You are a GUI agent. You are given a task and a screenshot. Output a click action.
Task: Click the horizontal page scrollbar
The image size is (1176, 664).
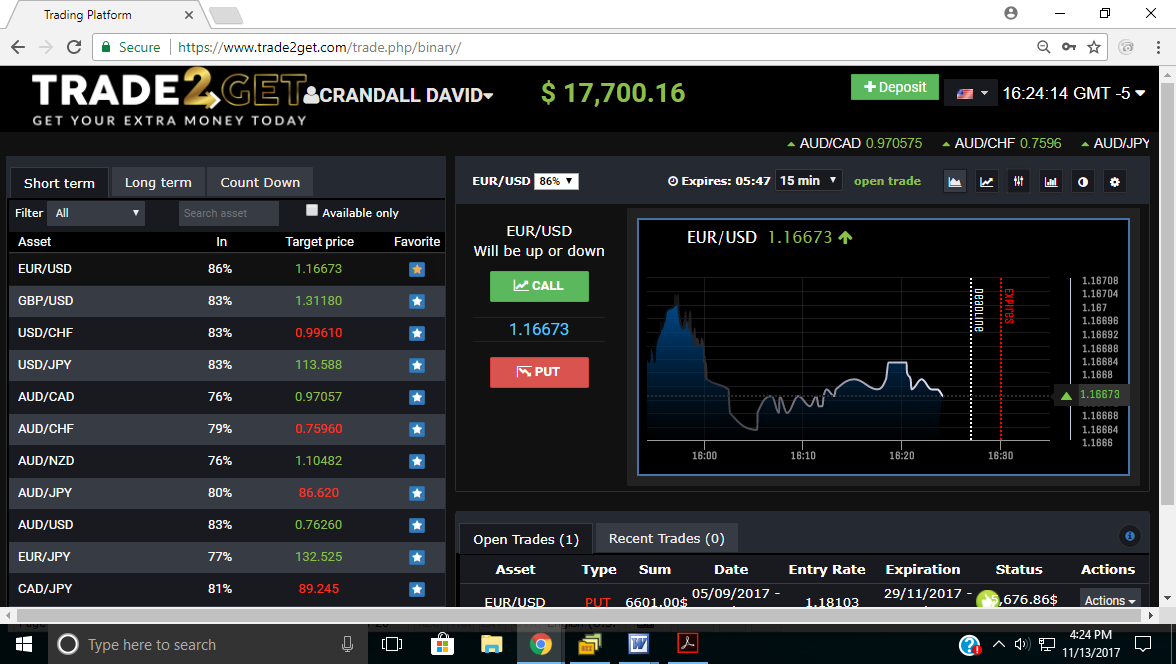click(x=579, y=615)
